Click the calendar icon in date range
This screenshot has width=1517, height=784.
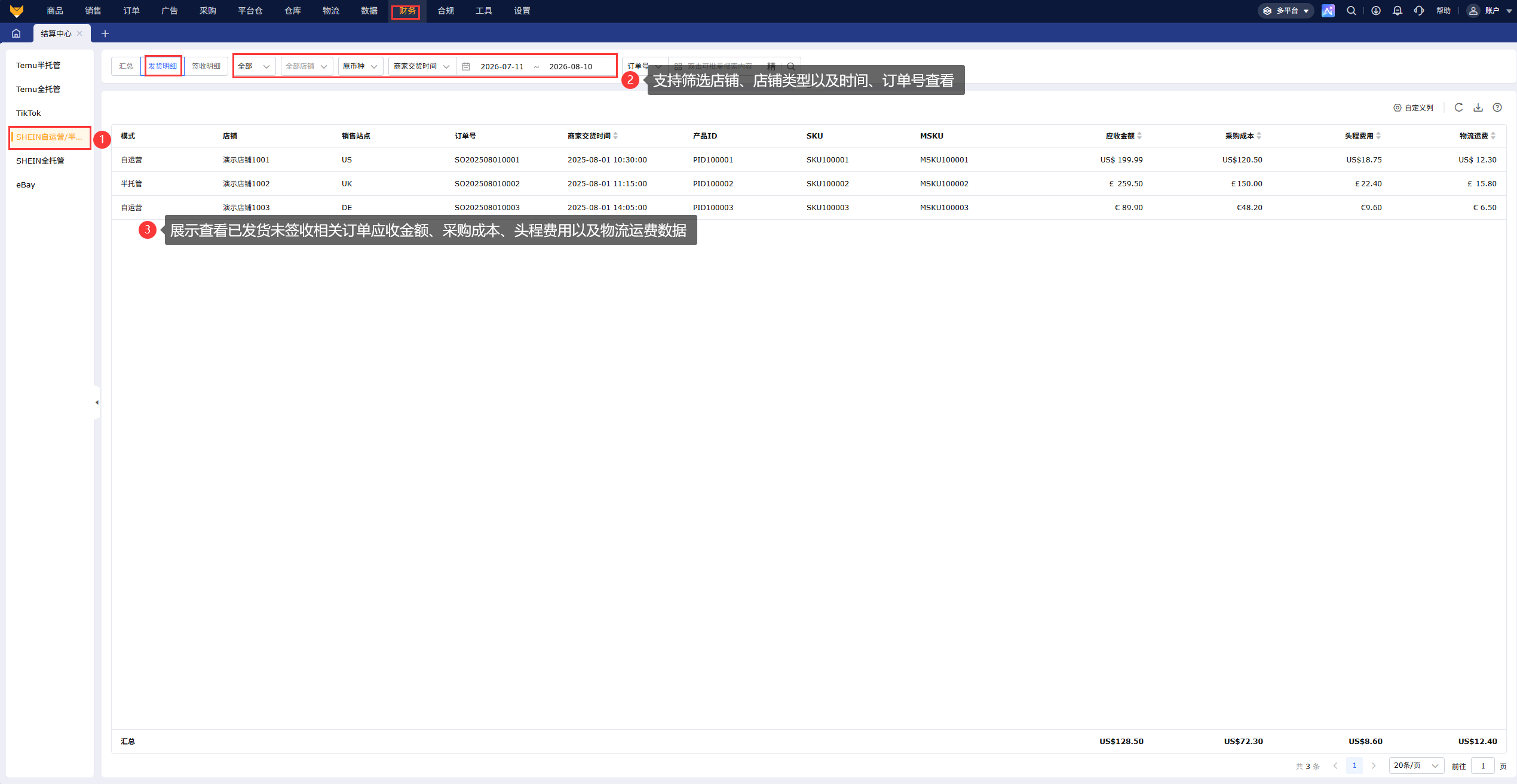point(466,66)
